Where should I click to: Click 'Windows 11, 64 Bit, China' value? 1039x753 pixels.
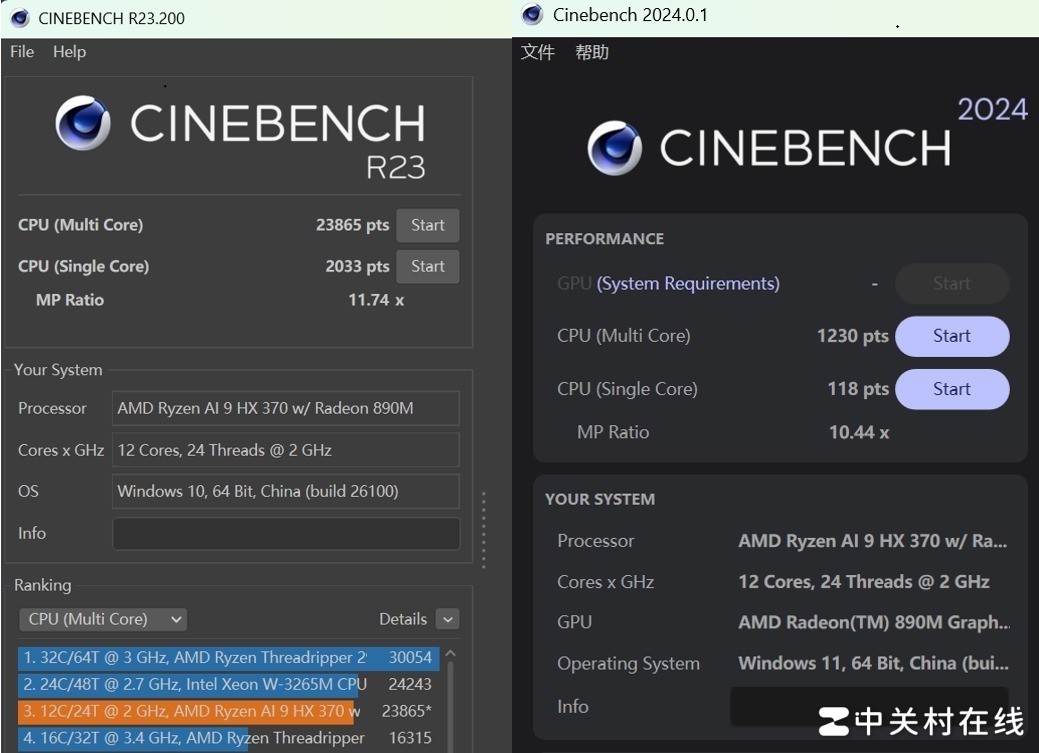[x=873, y=664]
